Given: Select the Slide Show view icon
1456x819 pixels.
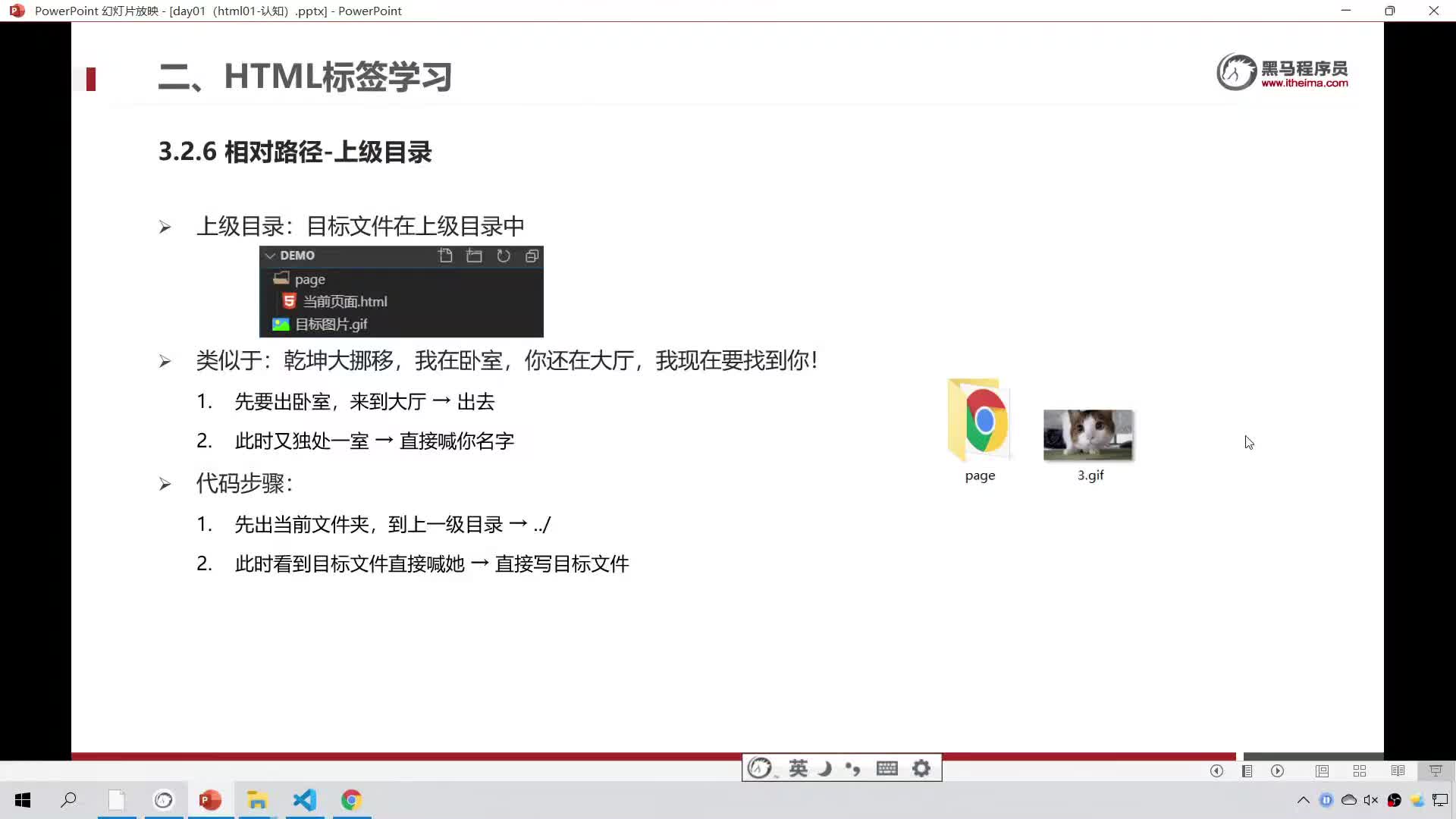Looking at the screenshot, I should (x=1436, y=770).
